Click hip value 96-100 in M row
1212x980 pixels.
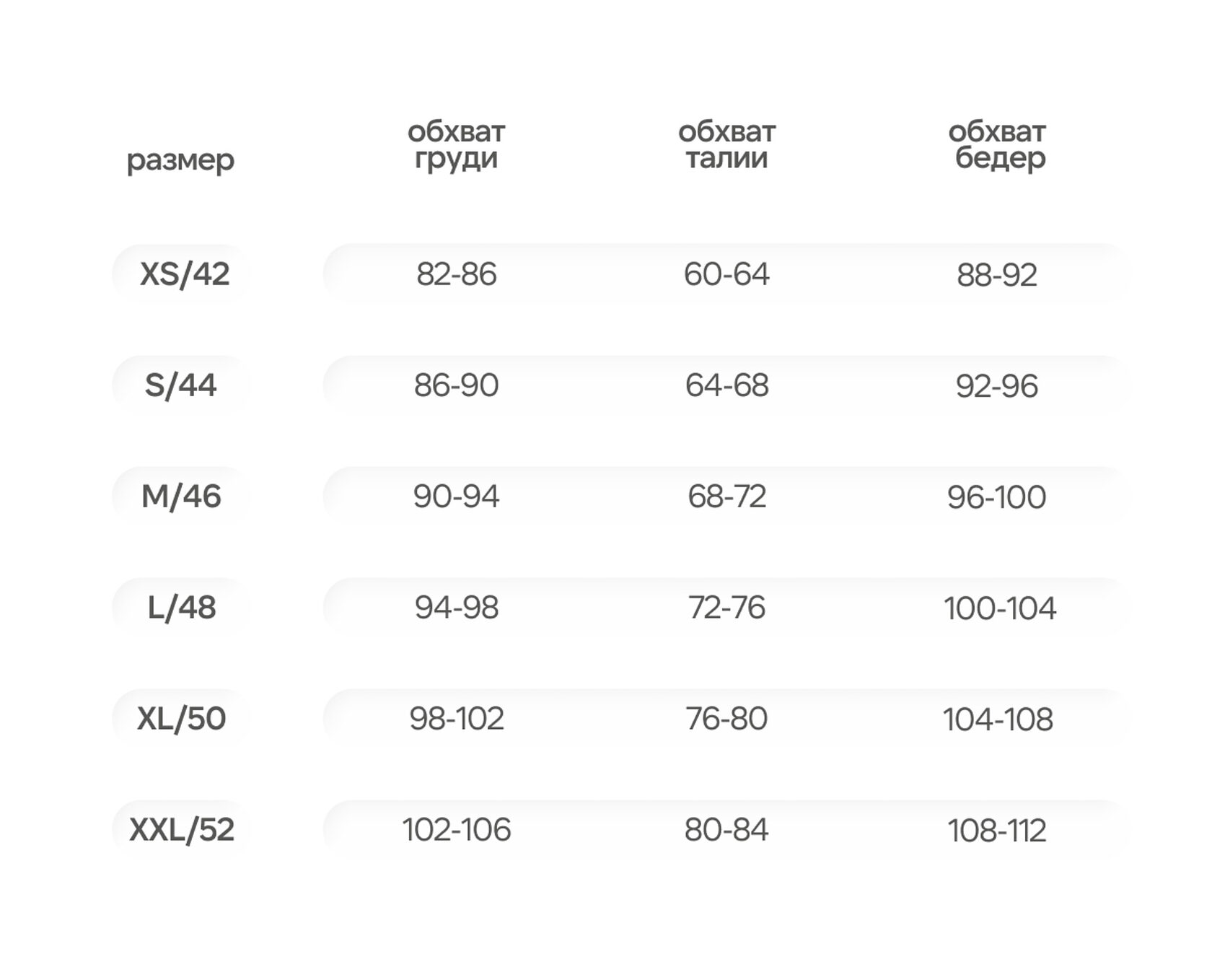996,497
